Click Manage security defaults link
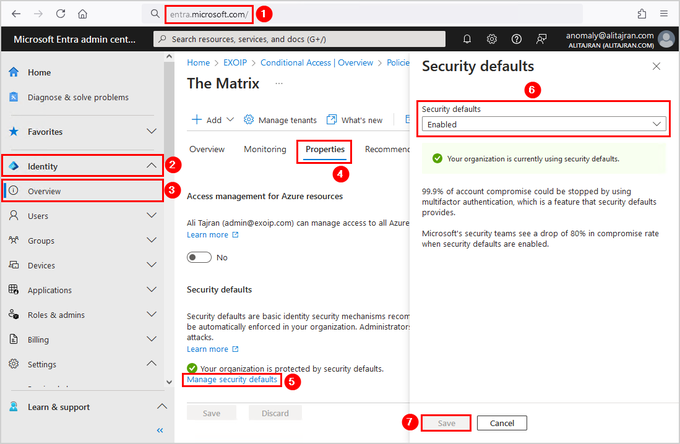The image size is (680, 444). pos(232,379)
